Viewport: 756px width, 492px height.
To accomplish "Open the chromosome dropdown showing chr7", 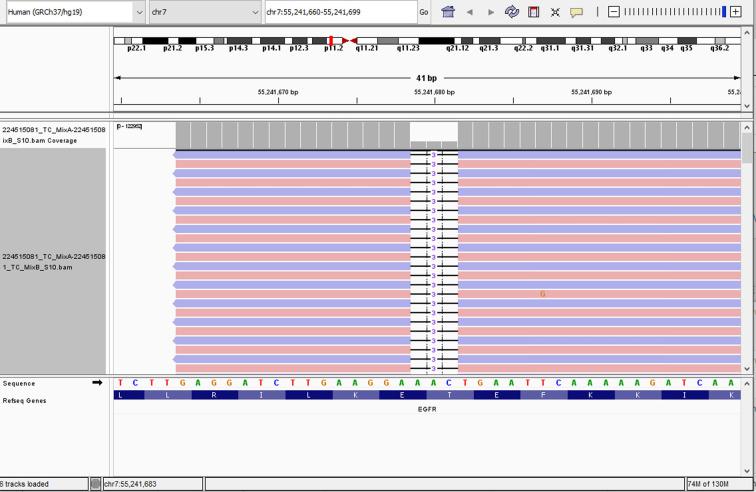I will [x=205, y=12].
